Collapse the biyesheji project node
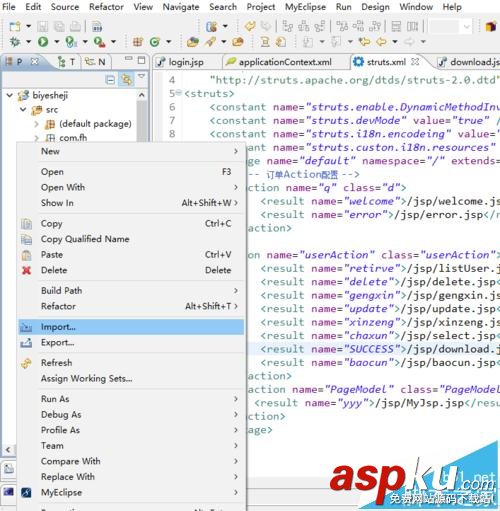 pos(10,96)
